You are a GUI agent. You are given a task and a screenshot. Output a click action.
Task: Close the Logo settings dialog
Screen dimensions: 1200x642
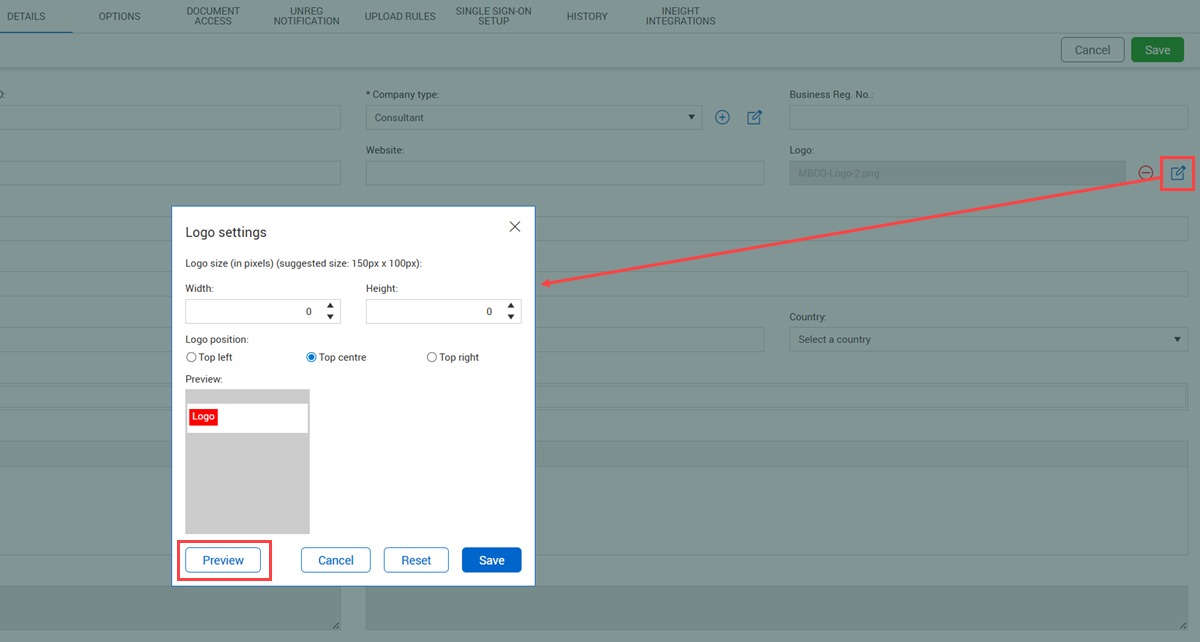coord(515,227)
